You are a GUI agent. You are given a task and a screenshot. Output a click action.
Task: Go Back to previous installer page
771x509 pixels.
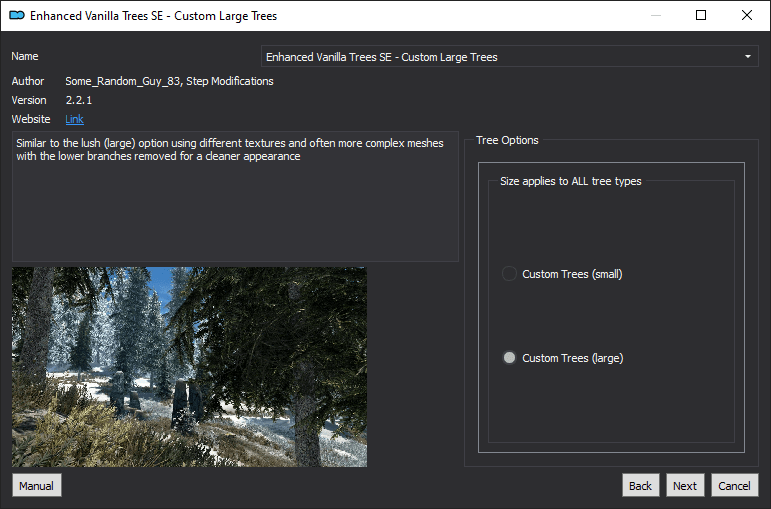640,485
